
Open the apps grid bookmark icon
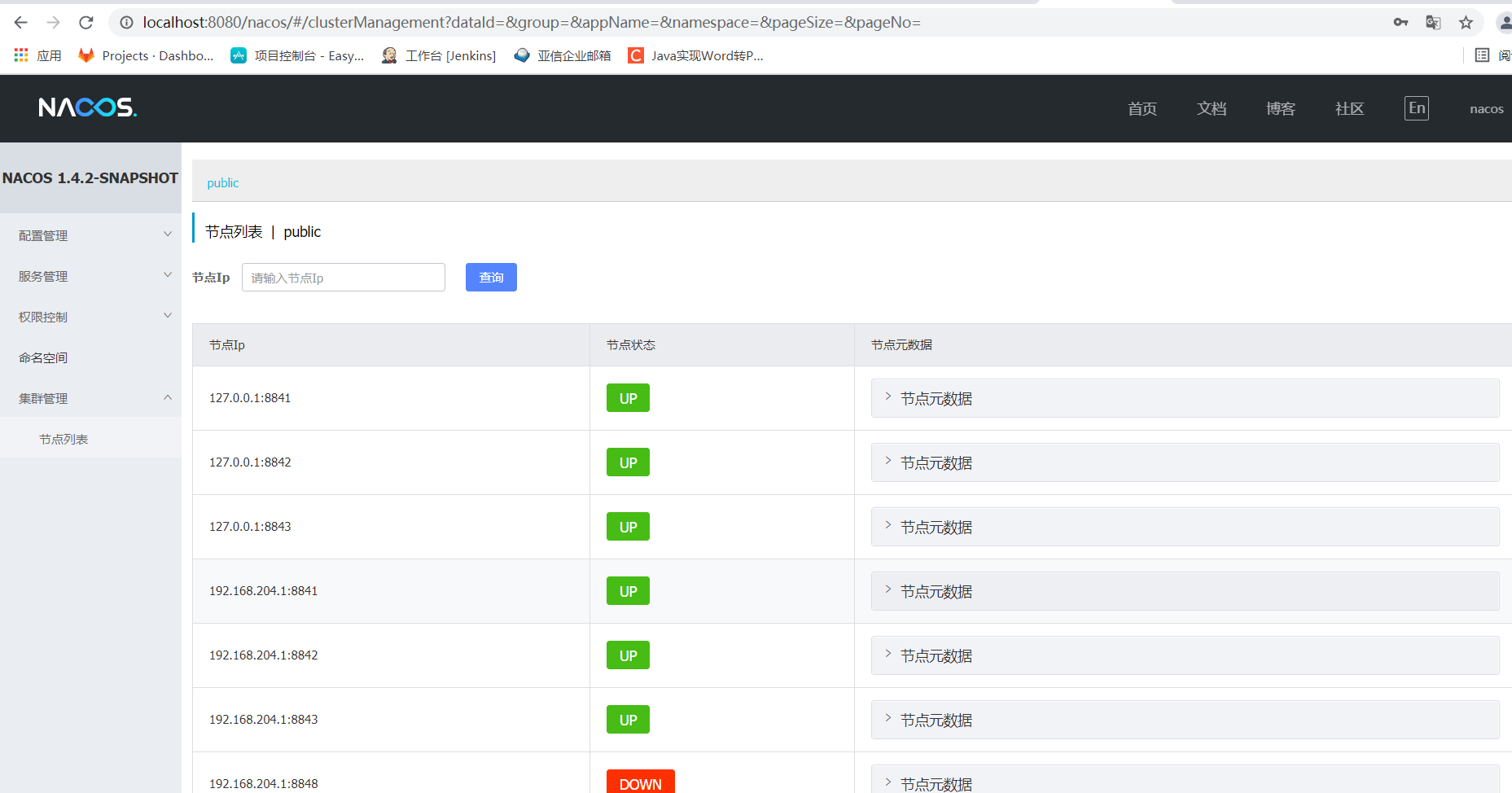pyautogui.click(x=21, y=55)
